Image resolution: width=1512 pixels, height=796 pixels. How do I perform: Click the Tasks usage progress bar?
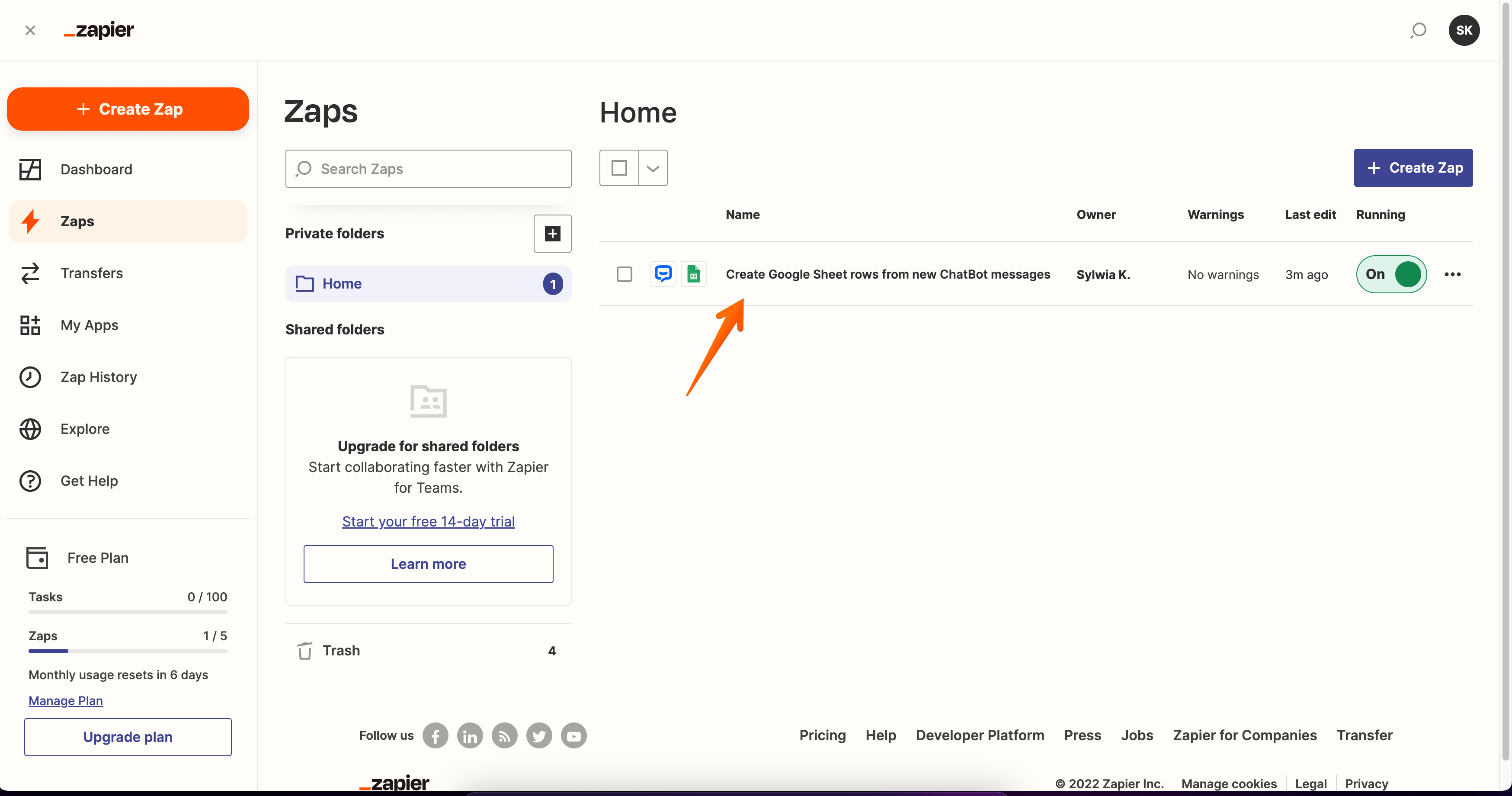[x=128, y=612]
